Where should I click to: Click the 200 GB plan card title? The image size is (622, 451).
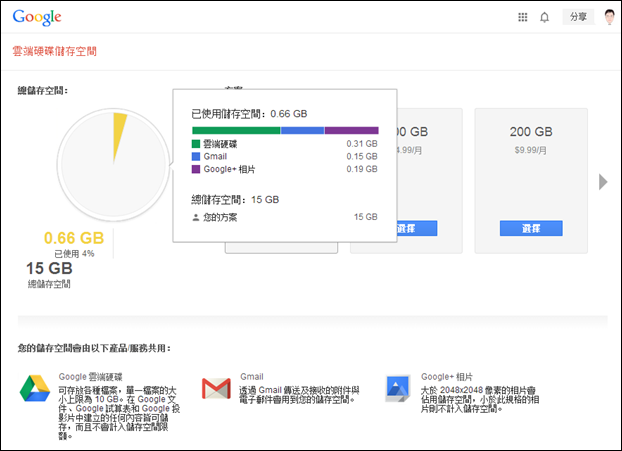tap(531, 132)
